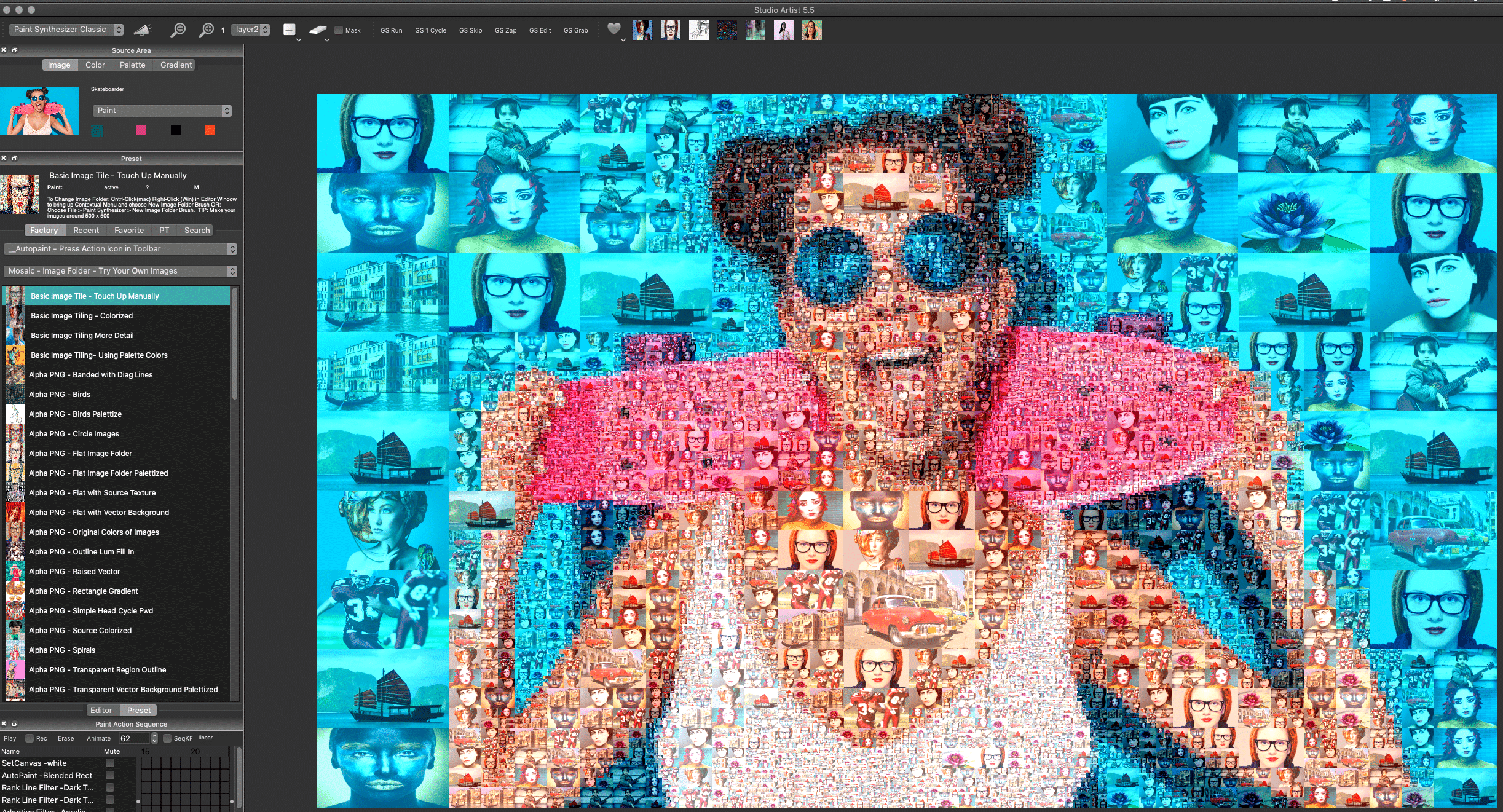
Task: Select the teal blurred favorite thumbnail
Action: click(x=755, y=30)
